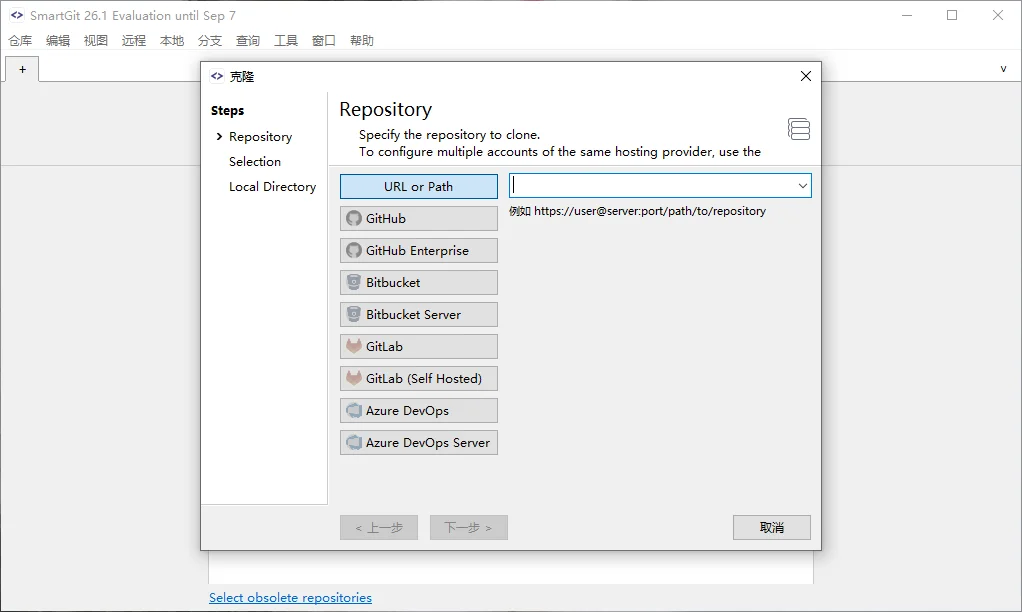Click the repository URL text field
1022x612 pixels.
pyautogui.click(x=652, y=186)
